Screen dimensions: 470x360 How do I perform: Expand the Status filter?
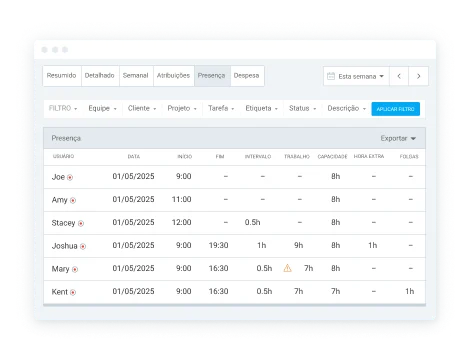coord(302,108)
